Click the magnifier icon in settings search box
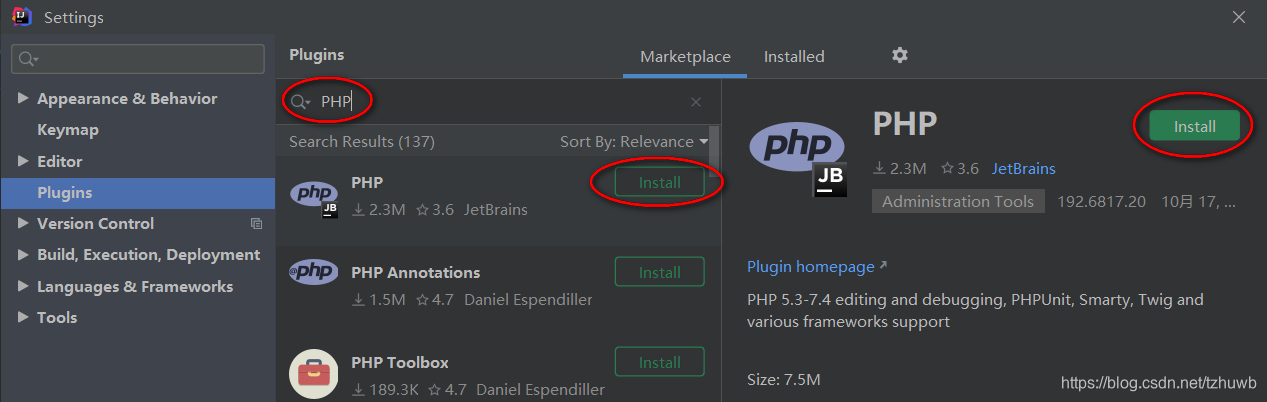 coord(28,59)
